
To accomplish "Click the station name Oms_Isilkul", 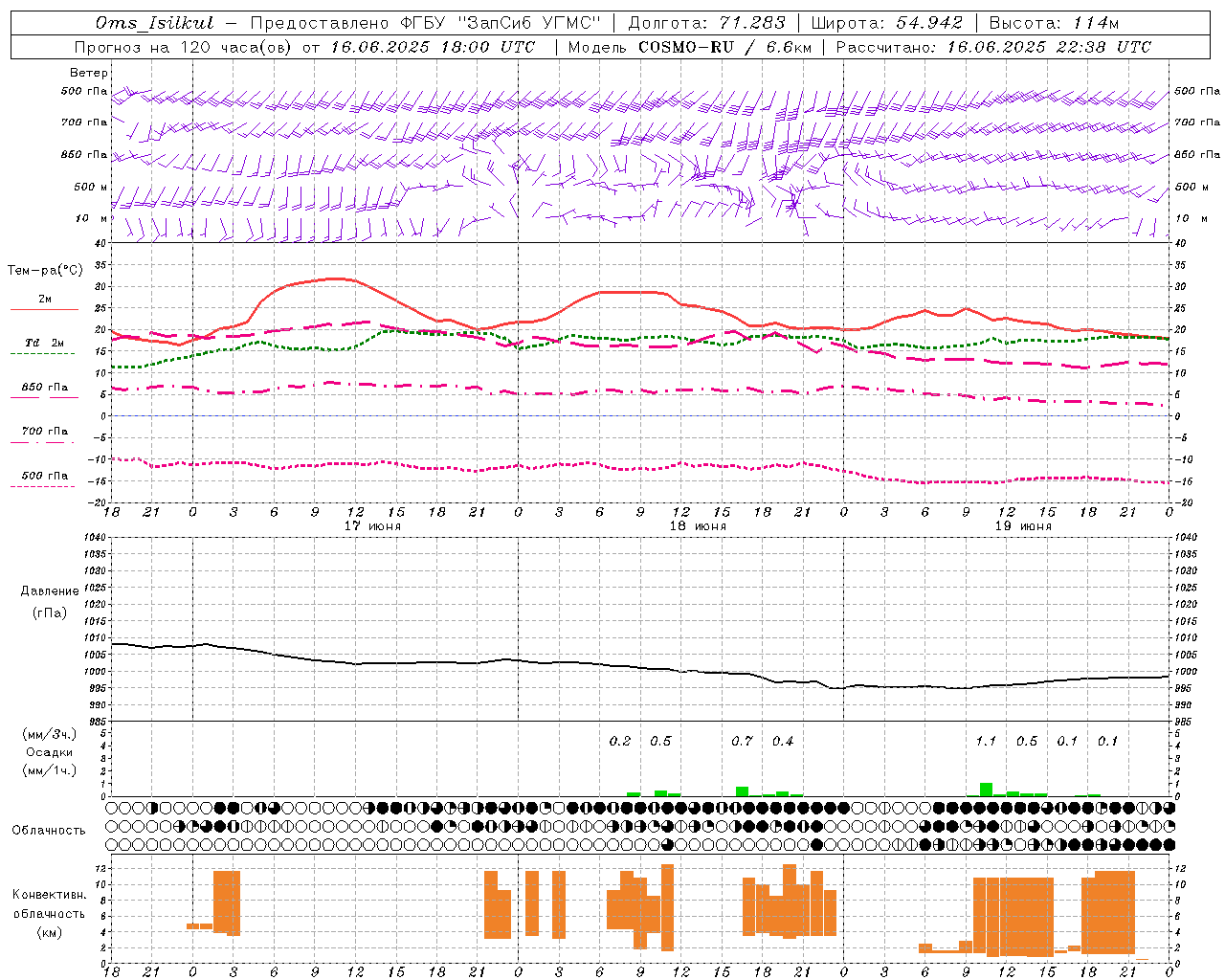I will pos(155,23).
